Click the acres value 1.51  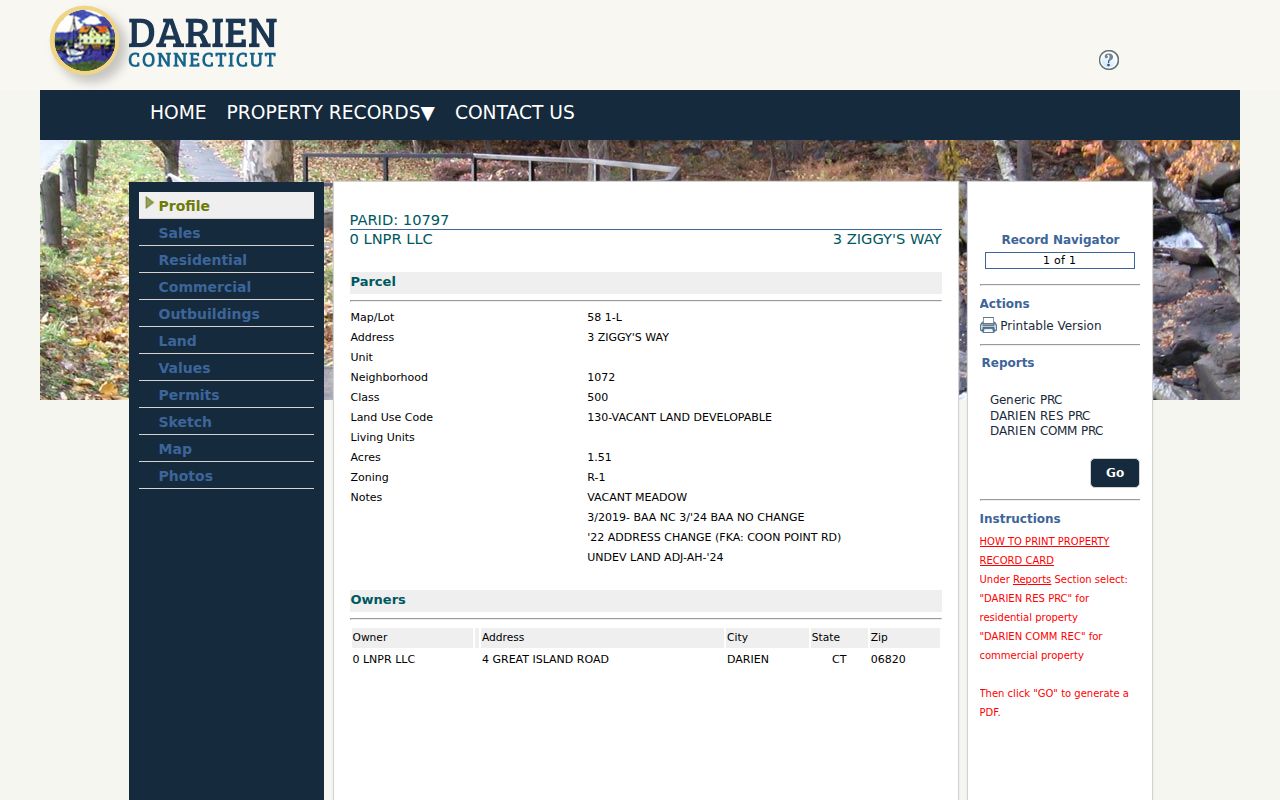tap(599, 457)
